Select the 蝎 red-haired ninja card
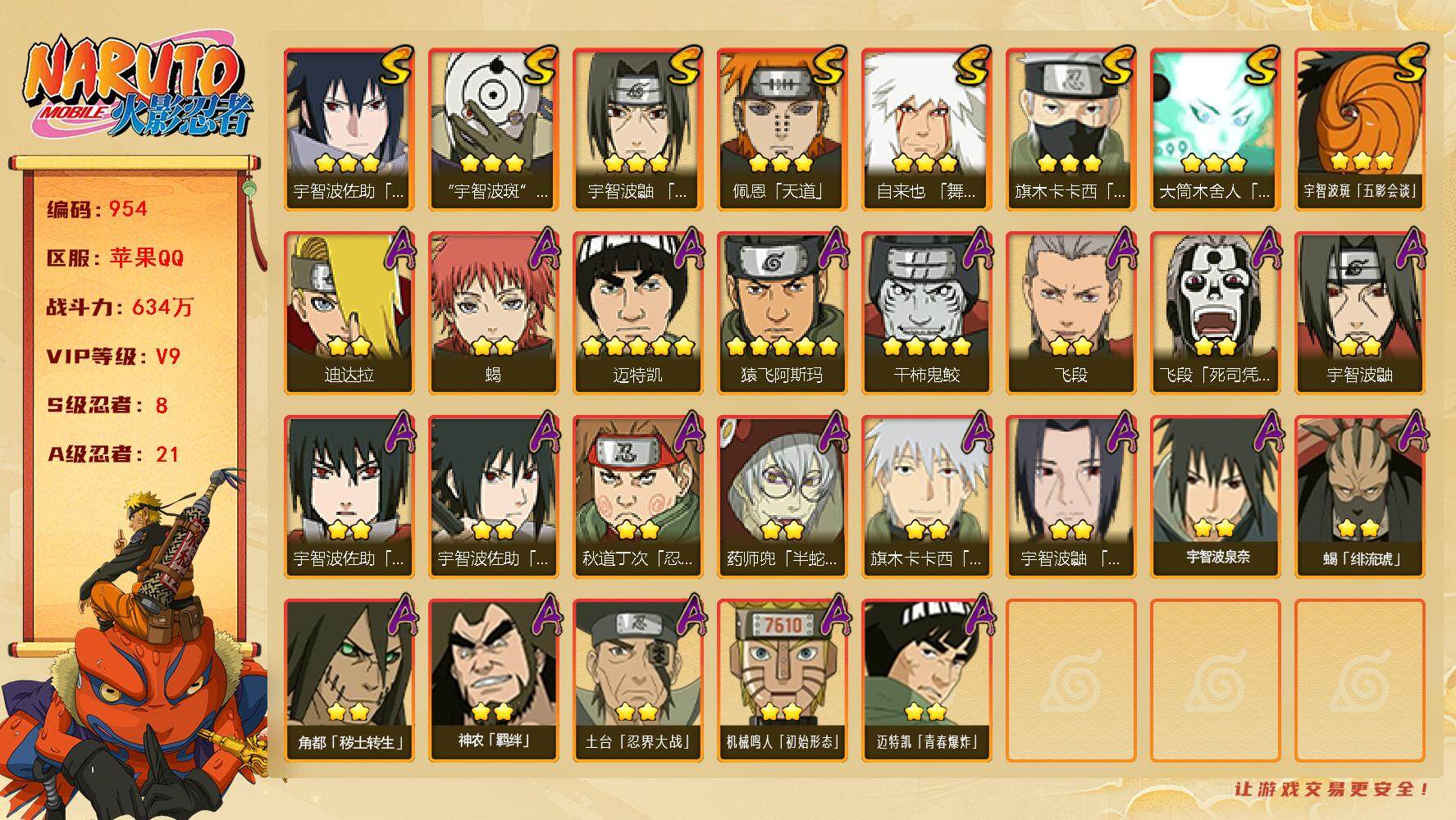The image size is (1456, 820). point(493,313)
